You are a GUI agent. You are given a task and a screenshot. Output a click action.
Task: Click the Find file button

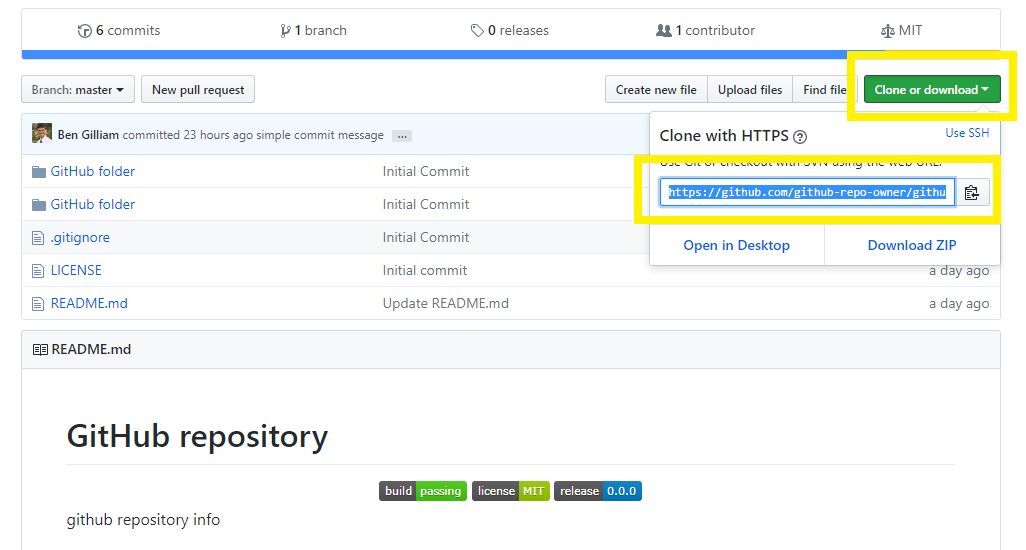click(x=824, y=90)
